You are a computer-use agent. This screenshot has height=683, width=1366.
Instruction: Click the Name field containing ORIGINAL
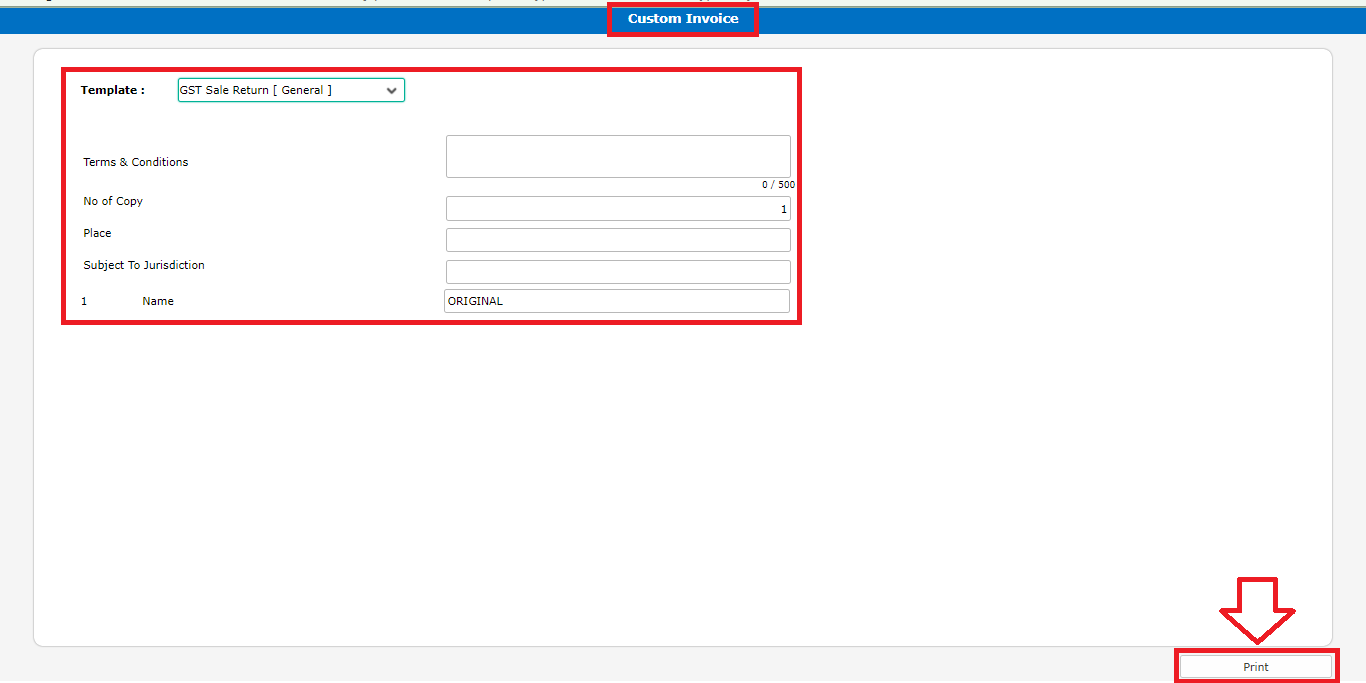click(x=617, y=301)
